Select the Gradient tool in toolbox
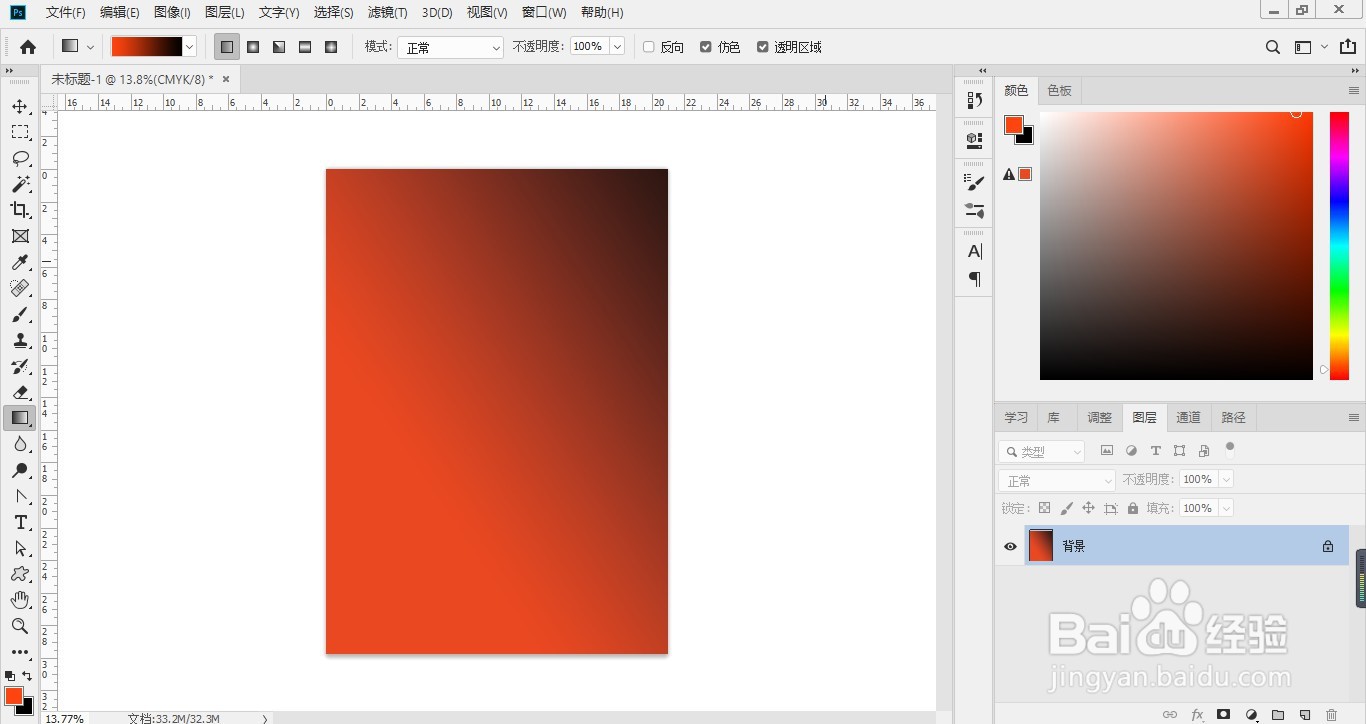The width and height of the screenshot is (1366, 724). tap(20, 418)
